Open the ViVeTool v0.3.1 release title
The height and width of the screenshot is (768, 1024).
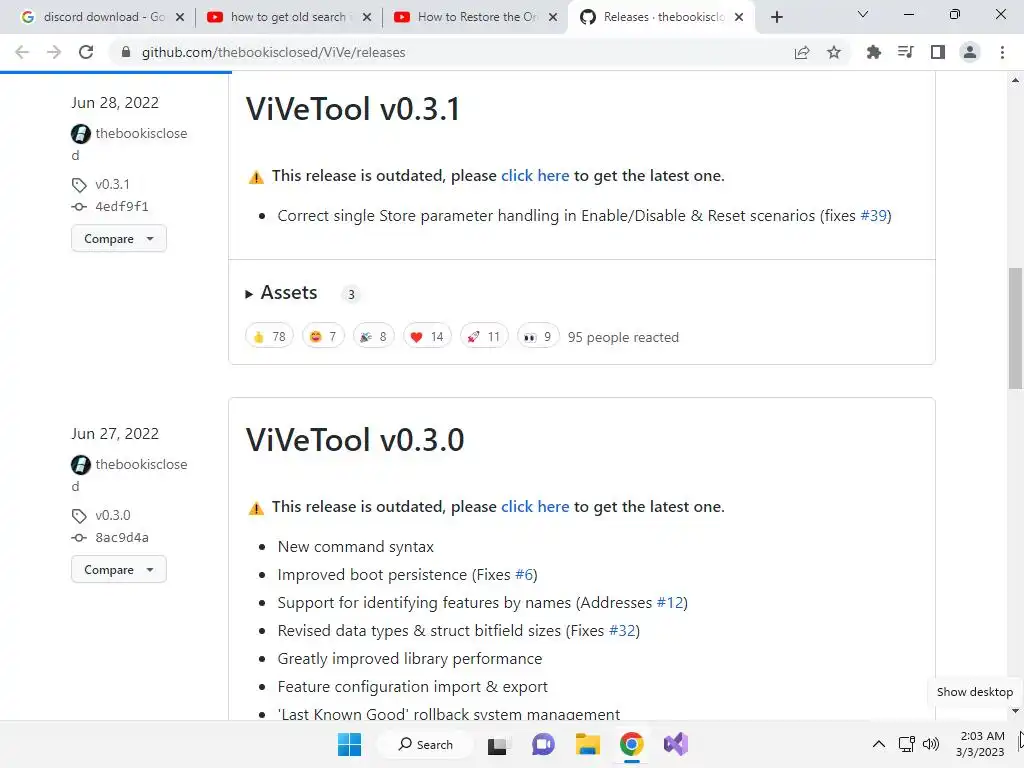[x=353, y=108]
